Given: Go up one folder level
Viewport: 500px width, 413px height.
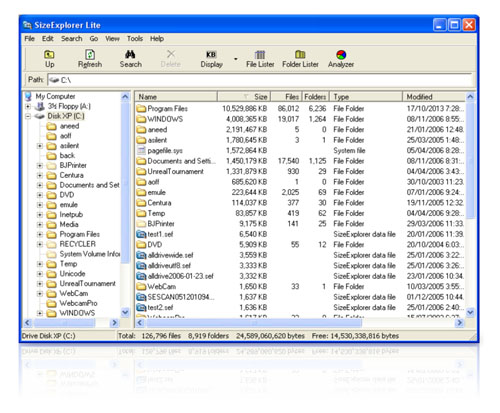Looking at the screenshot, I should click(x=49, y=59).
